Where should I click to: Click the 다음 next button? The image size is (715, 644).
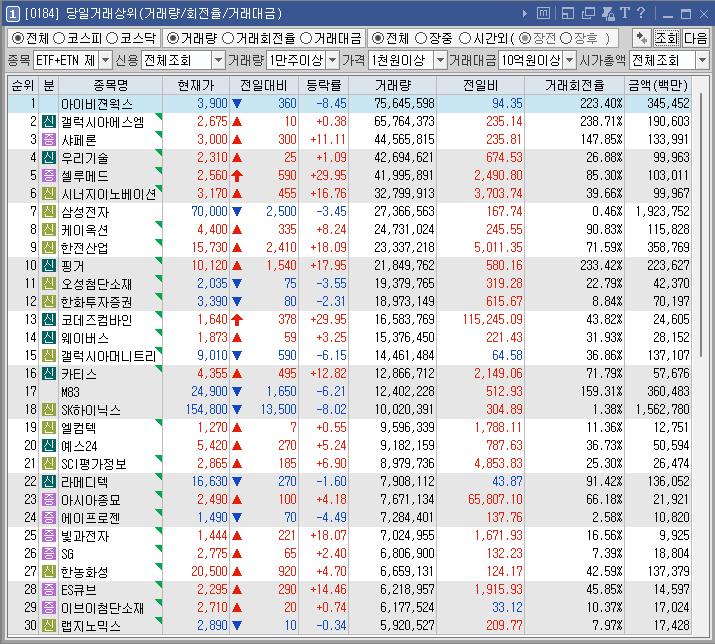click(695, 38)
